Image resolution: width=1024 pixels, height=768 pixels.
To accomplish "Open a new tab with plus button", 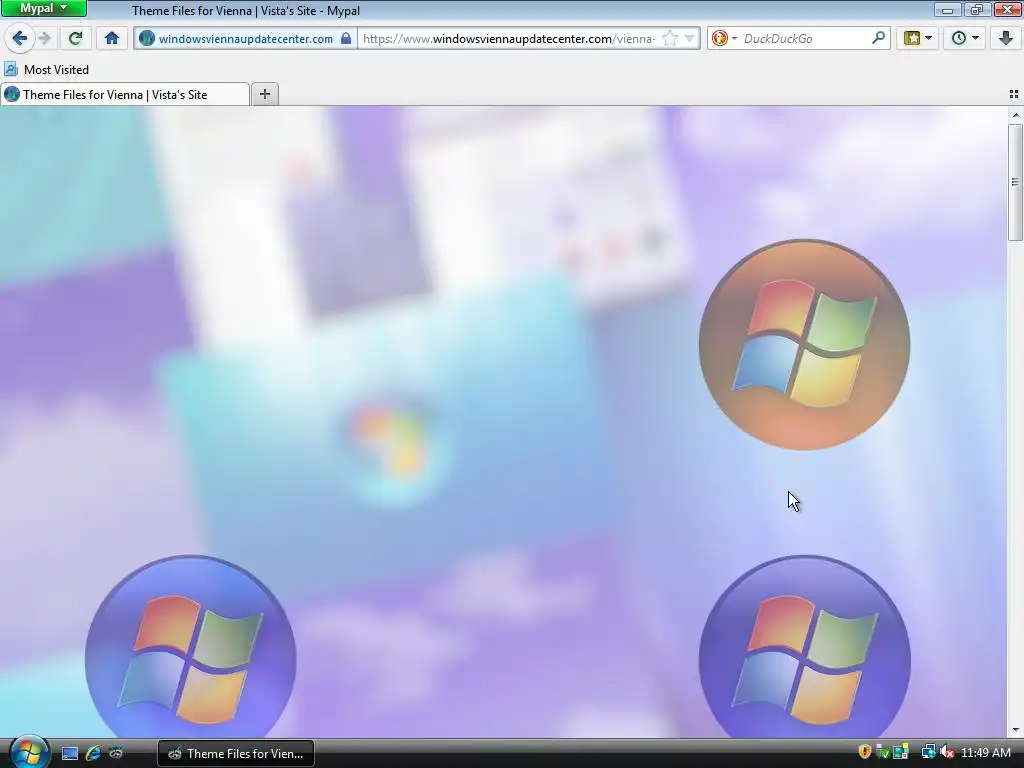I will click(x=264, y=94).
